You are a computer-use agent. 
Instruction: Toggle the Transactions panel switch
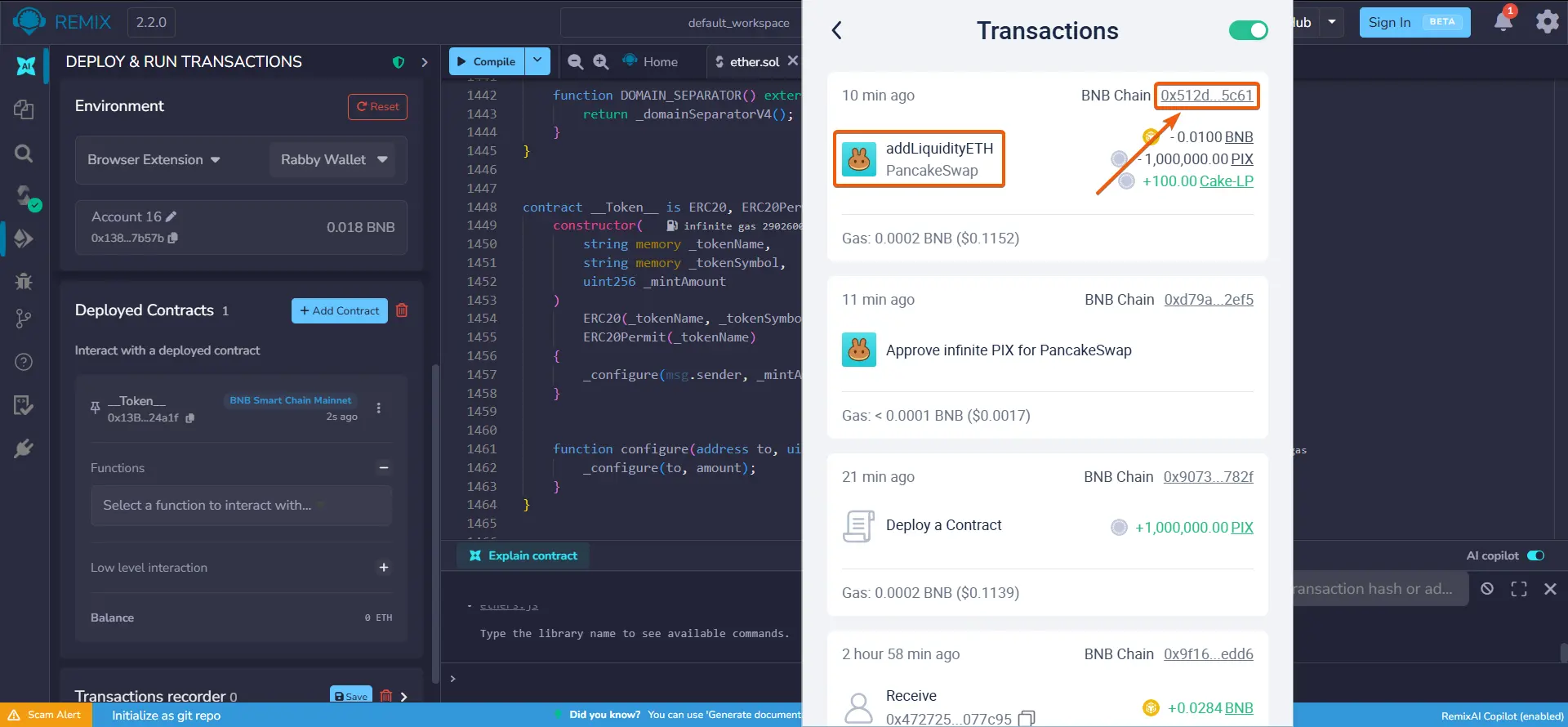point(1248,30)
